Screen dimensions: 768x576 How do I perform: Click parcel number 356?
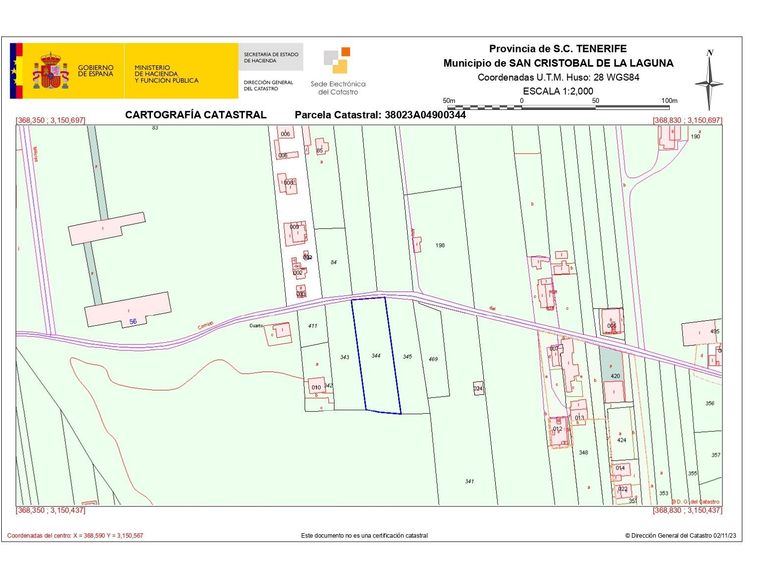tap(710, 404)
